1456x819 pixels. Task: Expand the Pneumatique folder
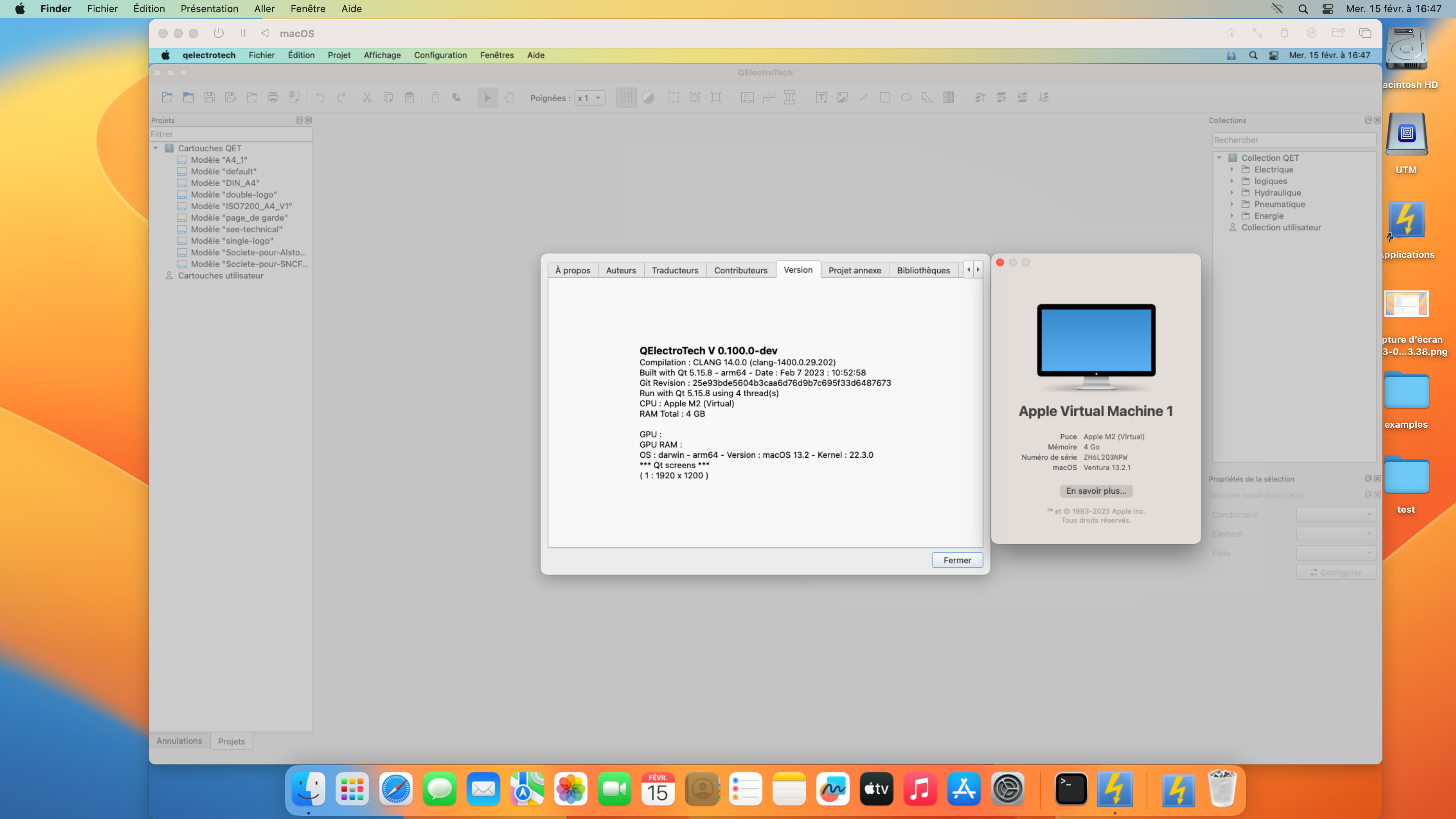[1232, 204]
